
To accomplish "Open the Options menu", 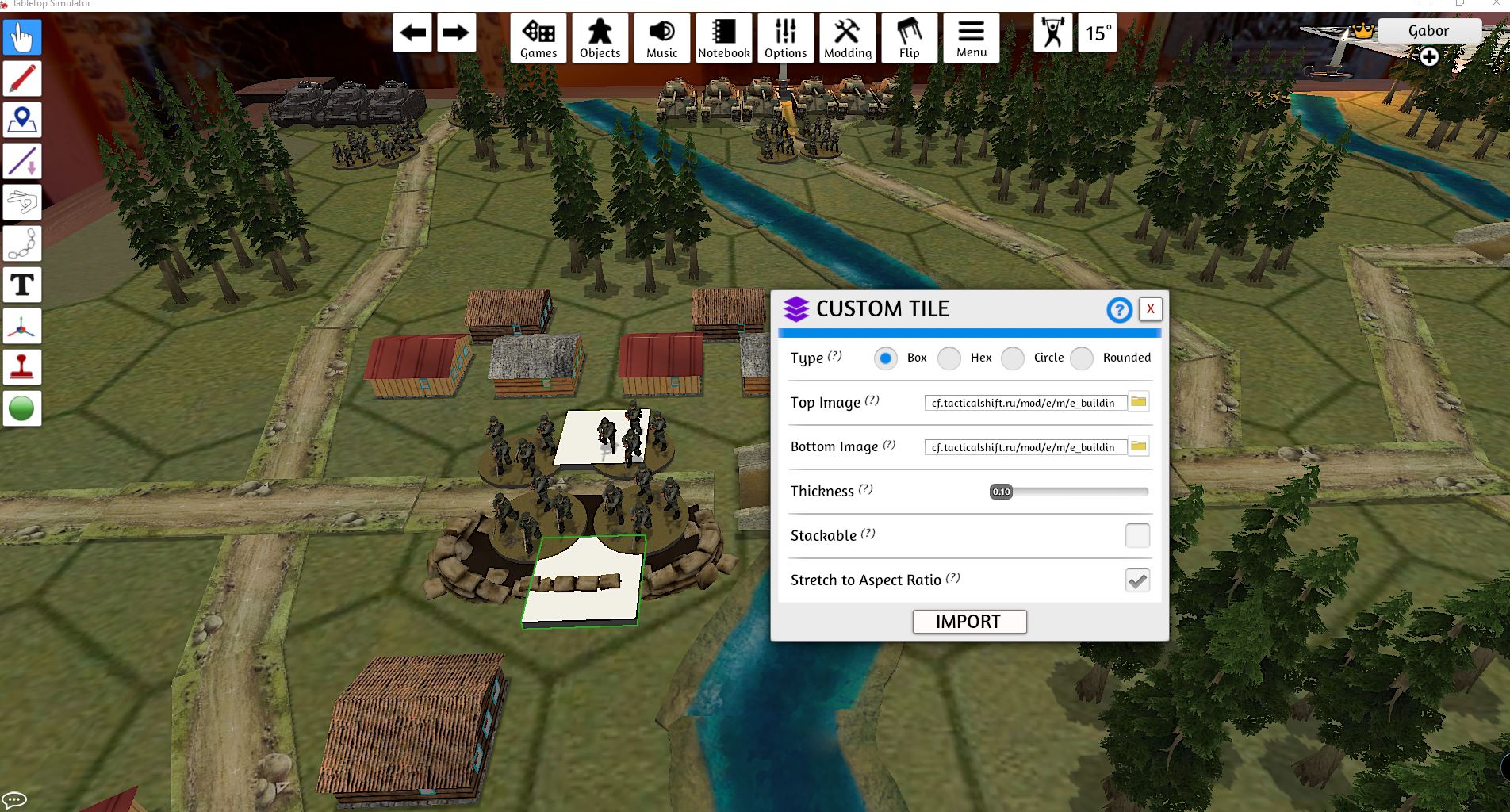I will [786, 38].
